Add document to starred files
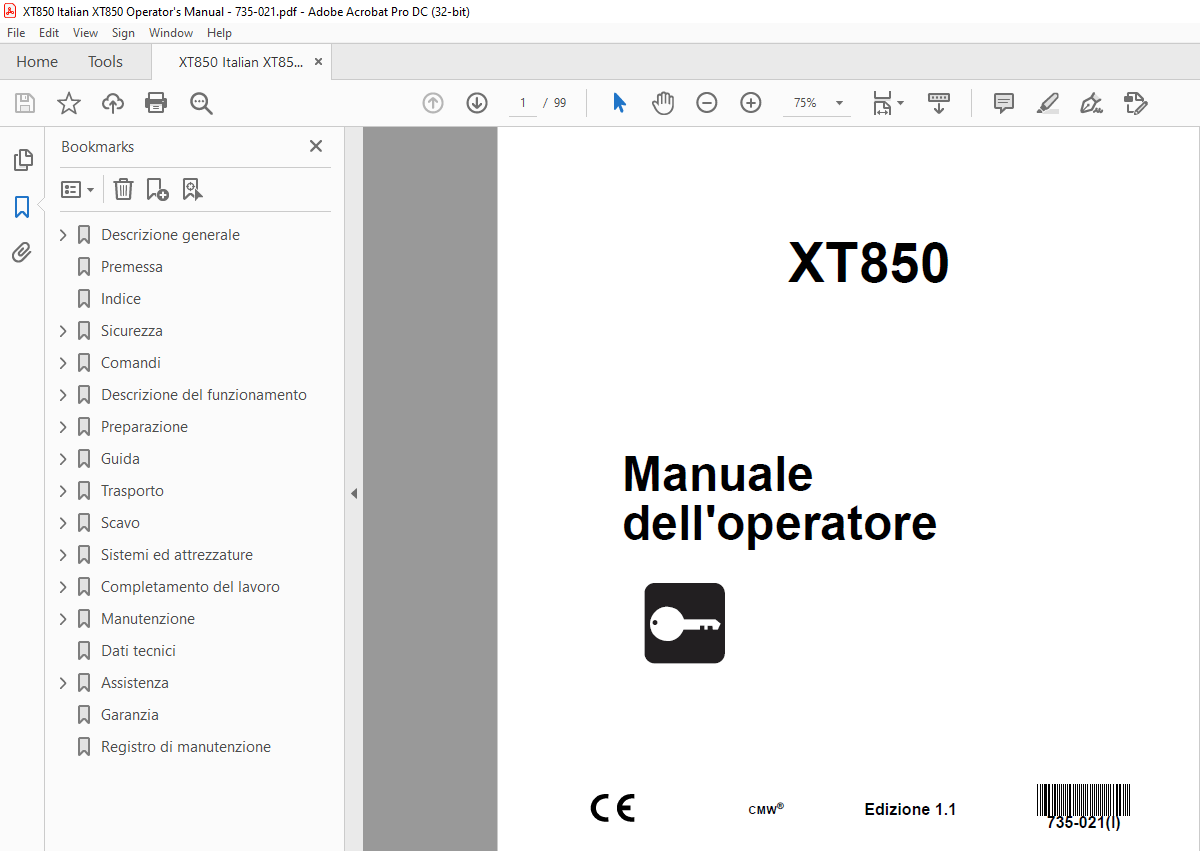The height and width of the screenshot is (851, 1200). click(x=68, y=103)
